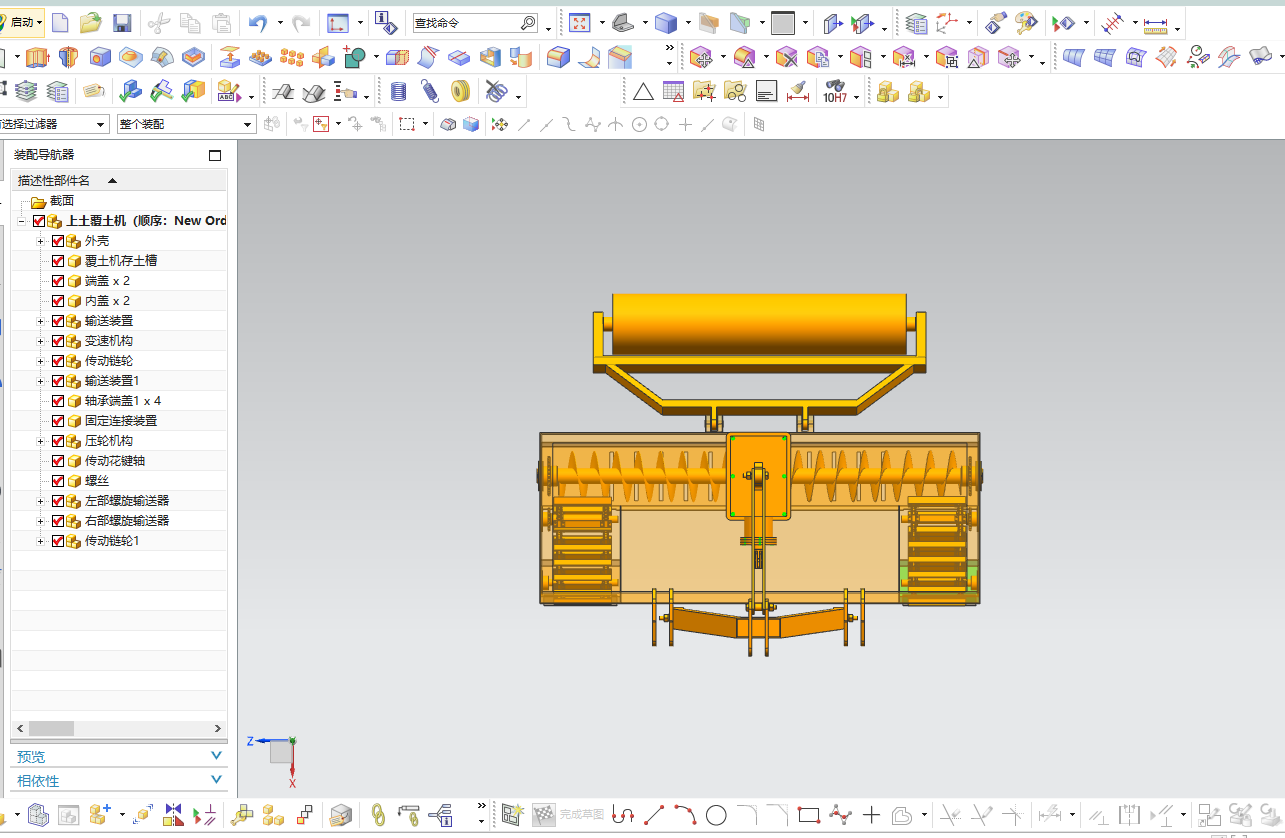Viewport: 1285px width, 838px height.
Task: Toggle the 上土覆土机 root assembly checkbox
Action: coord(39,221)
